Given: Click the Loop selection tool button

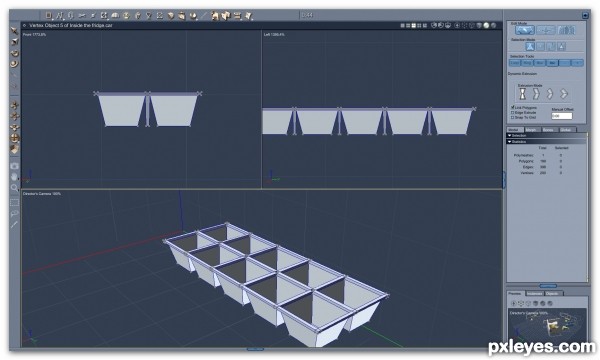Looking at the screenshot, I should [515, 63].
